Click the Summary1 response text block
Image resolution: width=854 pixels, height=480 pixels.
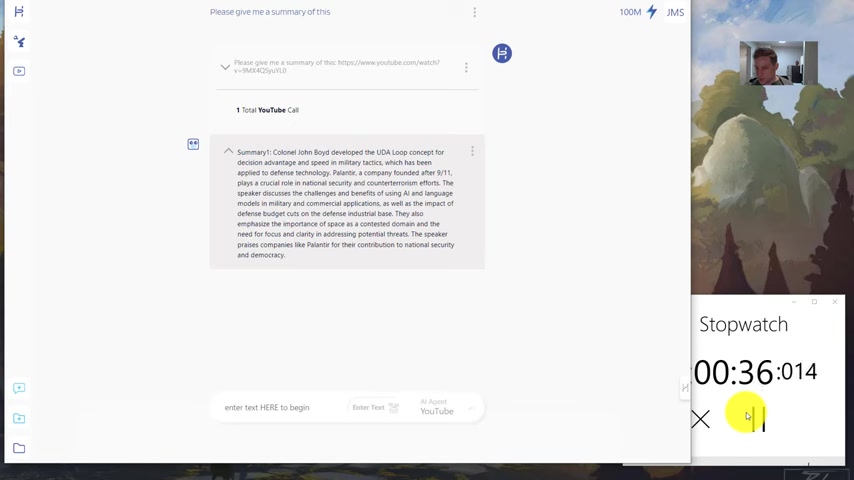(346, 203)
